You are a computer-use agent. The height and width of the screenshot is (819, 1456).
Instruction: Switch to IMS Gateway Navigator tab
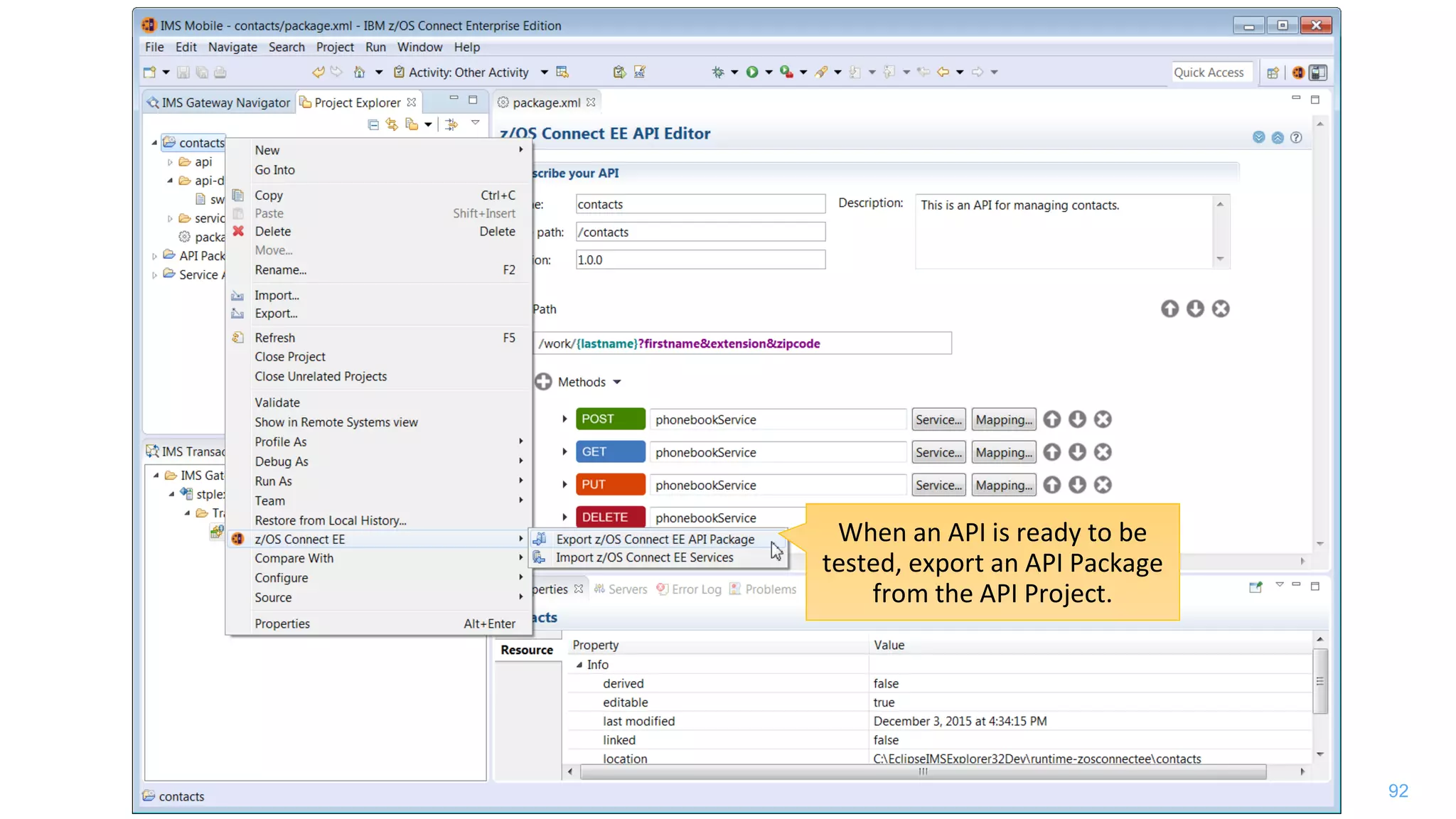point(218,102)
